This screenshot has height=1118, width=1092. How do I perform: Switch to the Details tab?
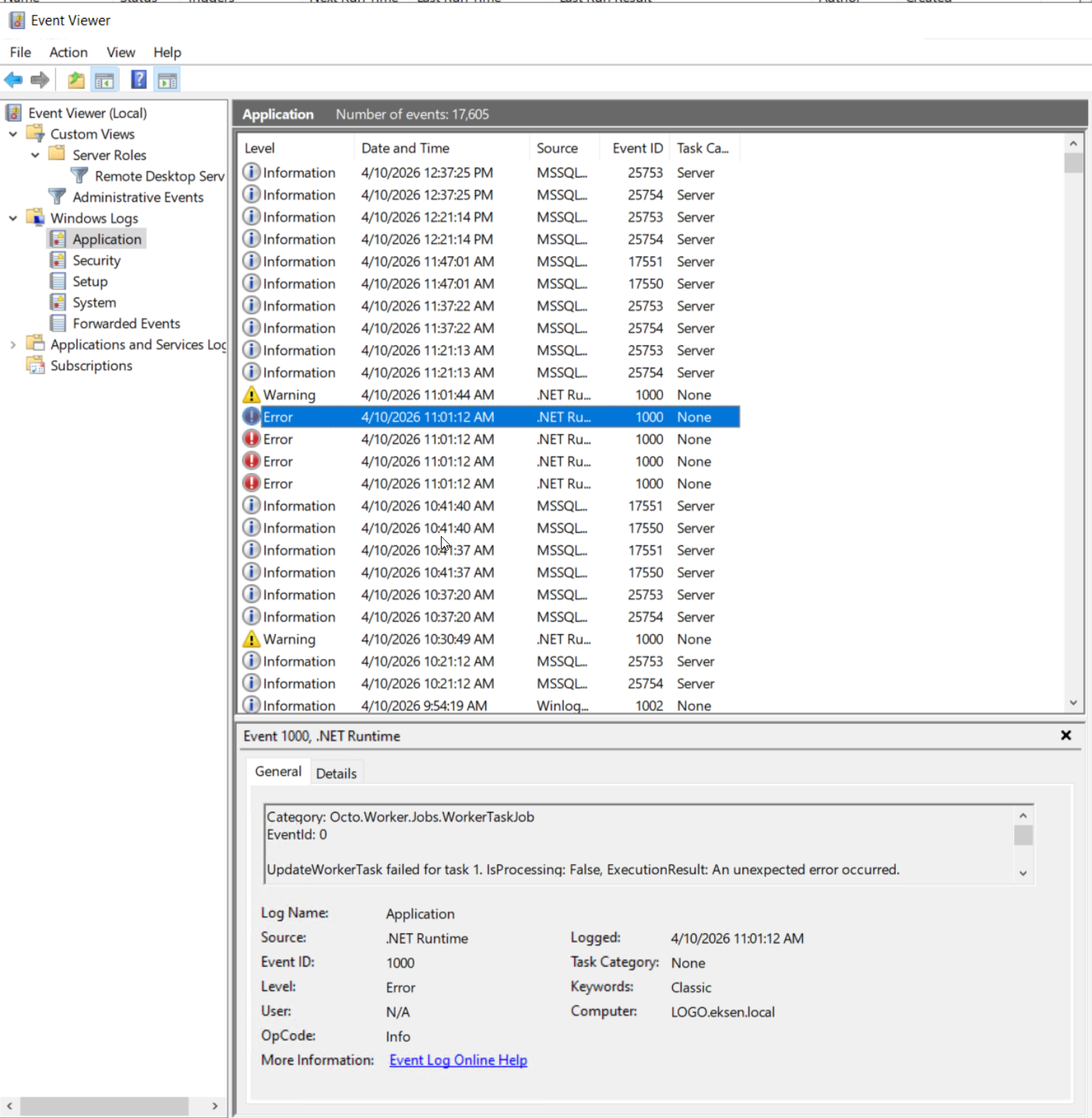tap(336, 774)
